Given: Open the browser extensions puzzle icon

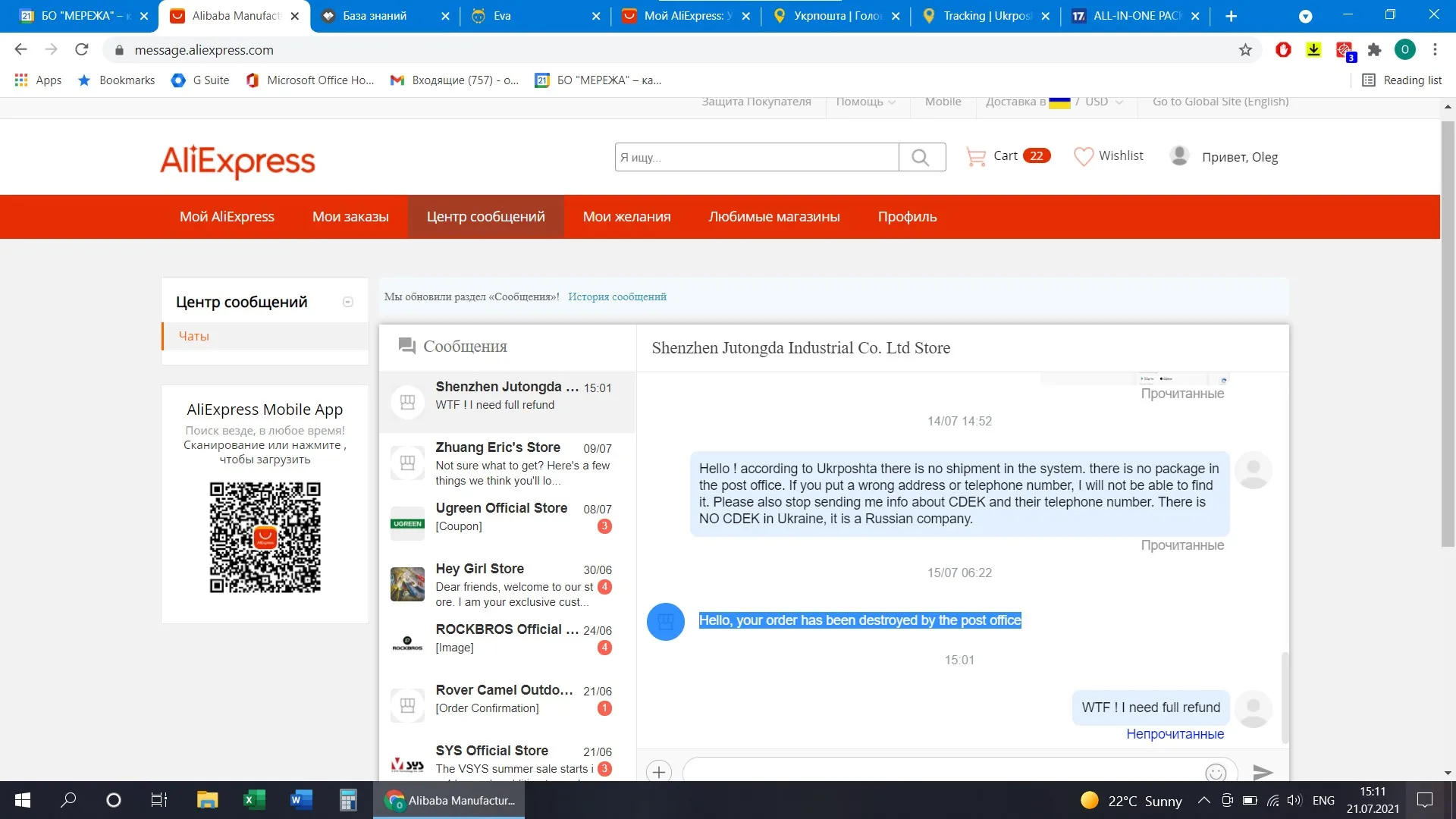Looking at the screenshot, I should pyautogui.click(x=1374, y=50).
